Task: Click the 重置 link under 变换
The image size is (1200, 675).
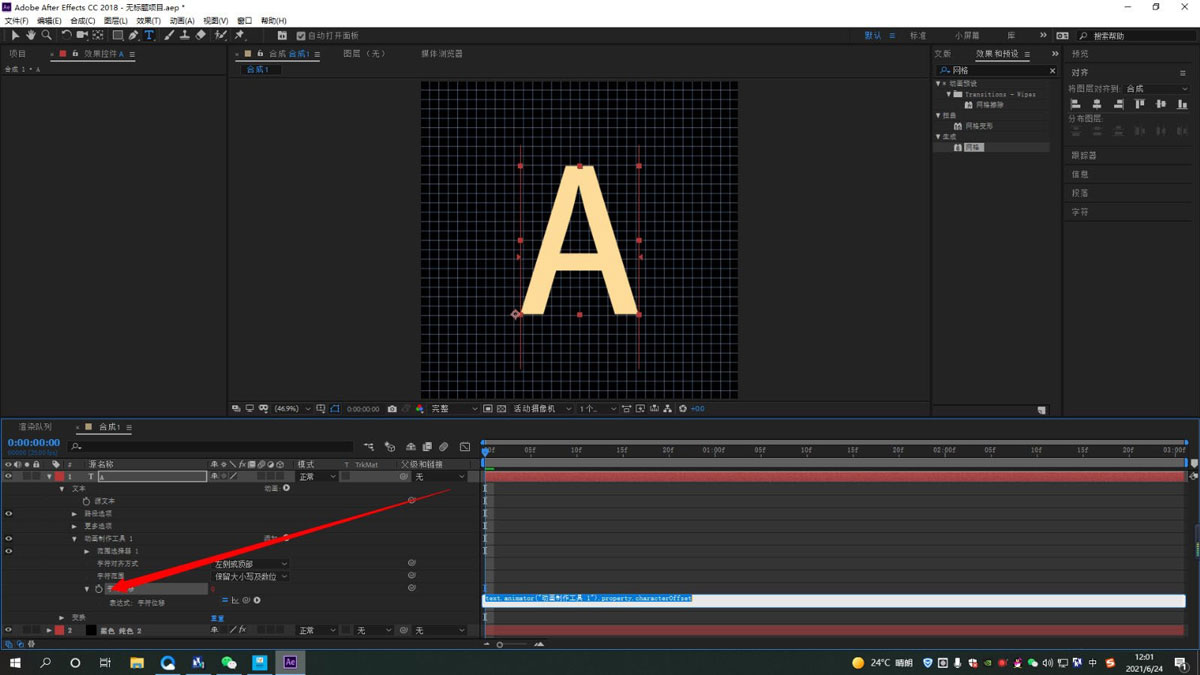Action: (x=218, y=618)
